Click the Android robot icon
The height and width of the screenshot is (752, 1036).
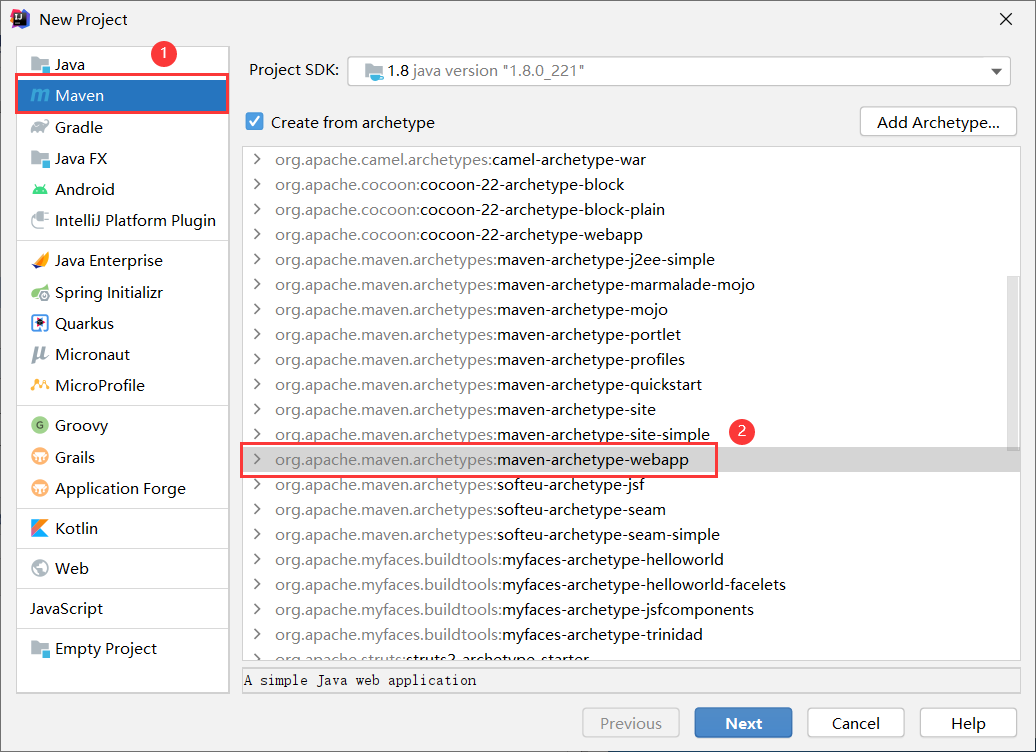pyautogui.click(x=40, y=190)
